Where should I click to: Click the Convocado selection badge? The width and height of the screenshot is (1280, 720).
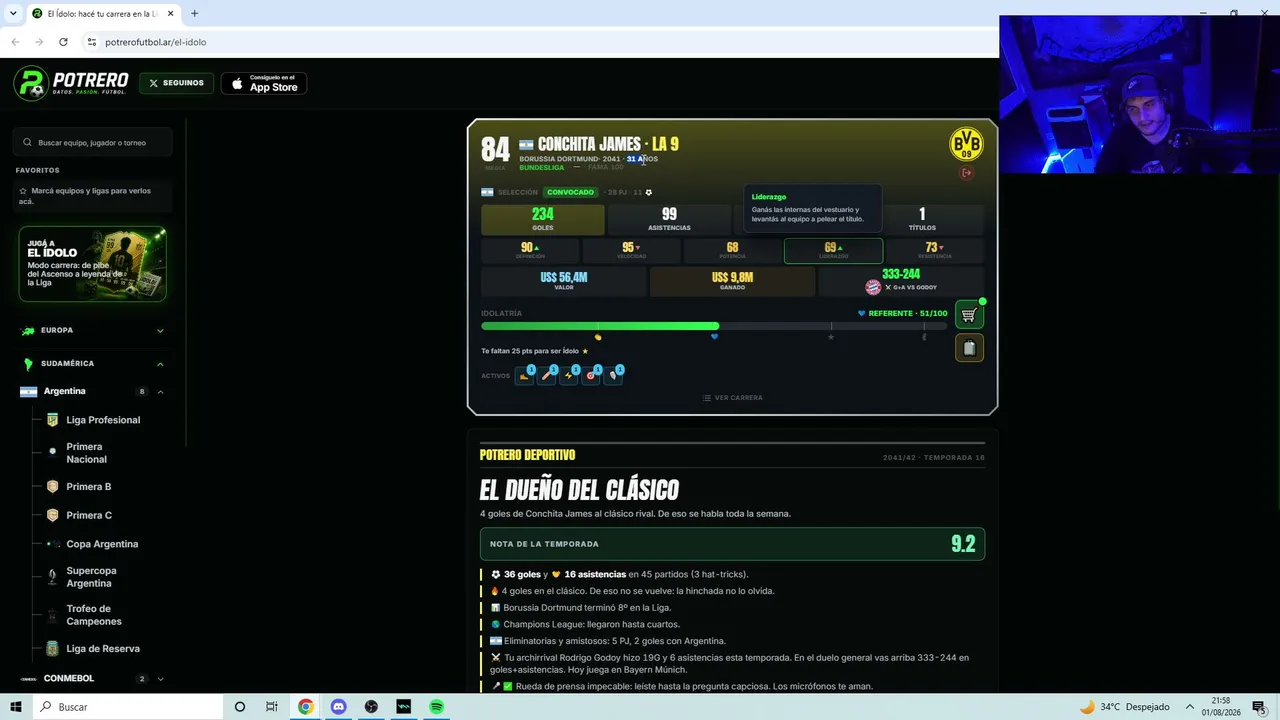pyautogui.click(x=571, y=192)
